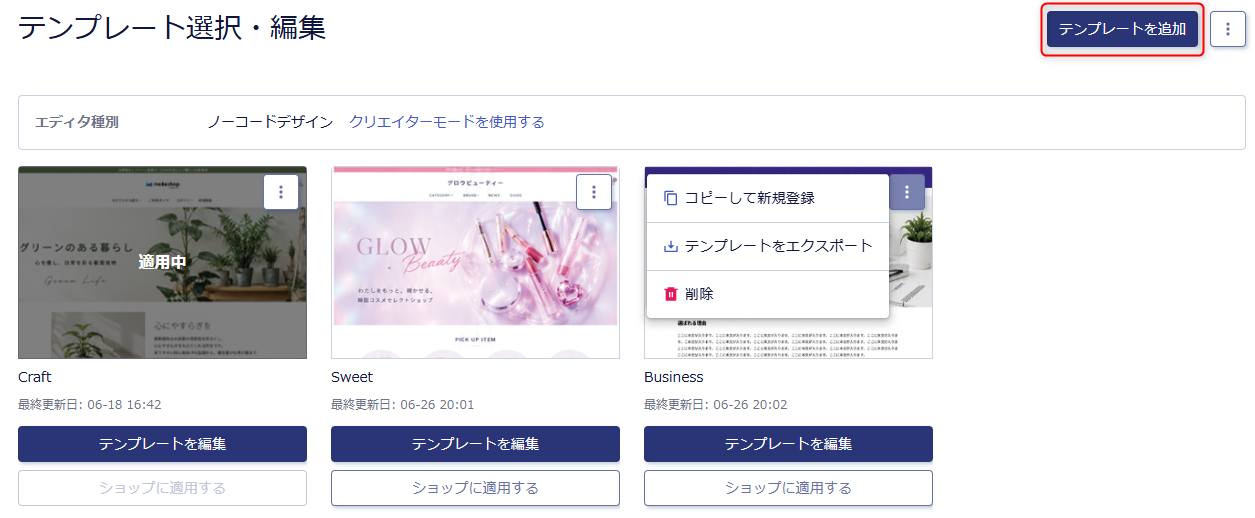The height and width of the screenshot is (518, 1255).
Task: Select テンプレートをエクスポート from the menu
Action: 768,246
